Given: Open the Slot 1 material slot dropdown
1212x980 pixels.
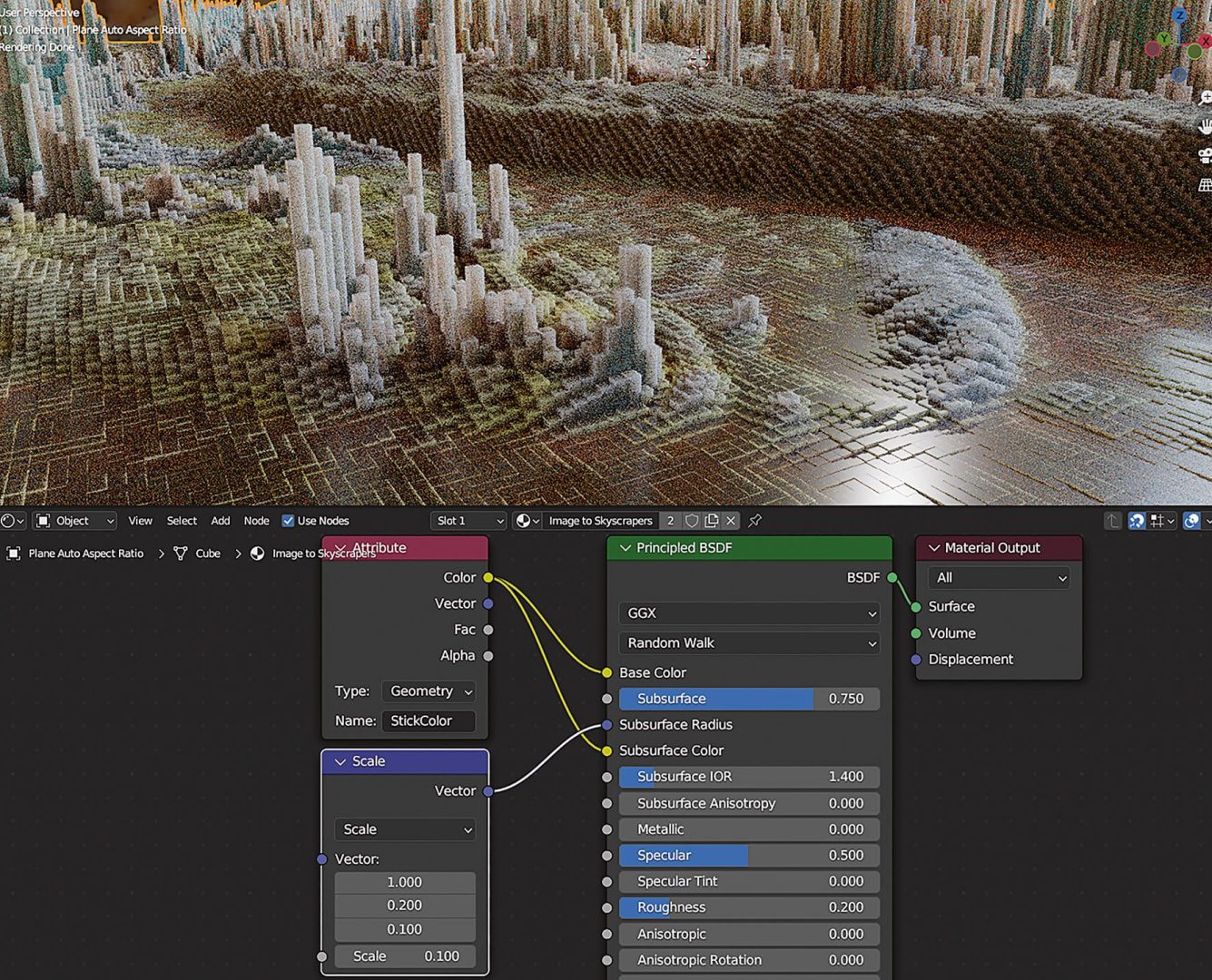Looking at the screenshot, I should (468, 520).
